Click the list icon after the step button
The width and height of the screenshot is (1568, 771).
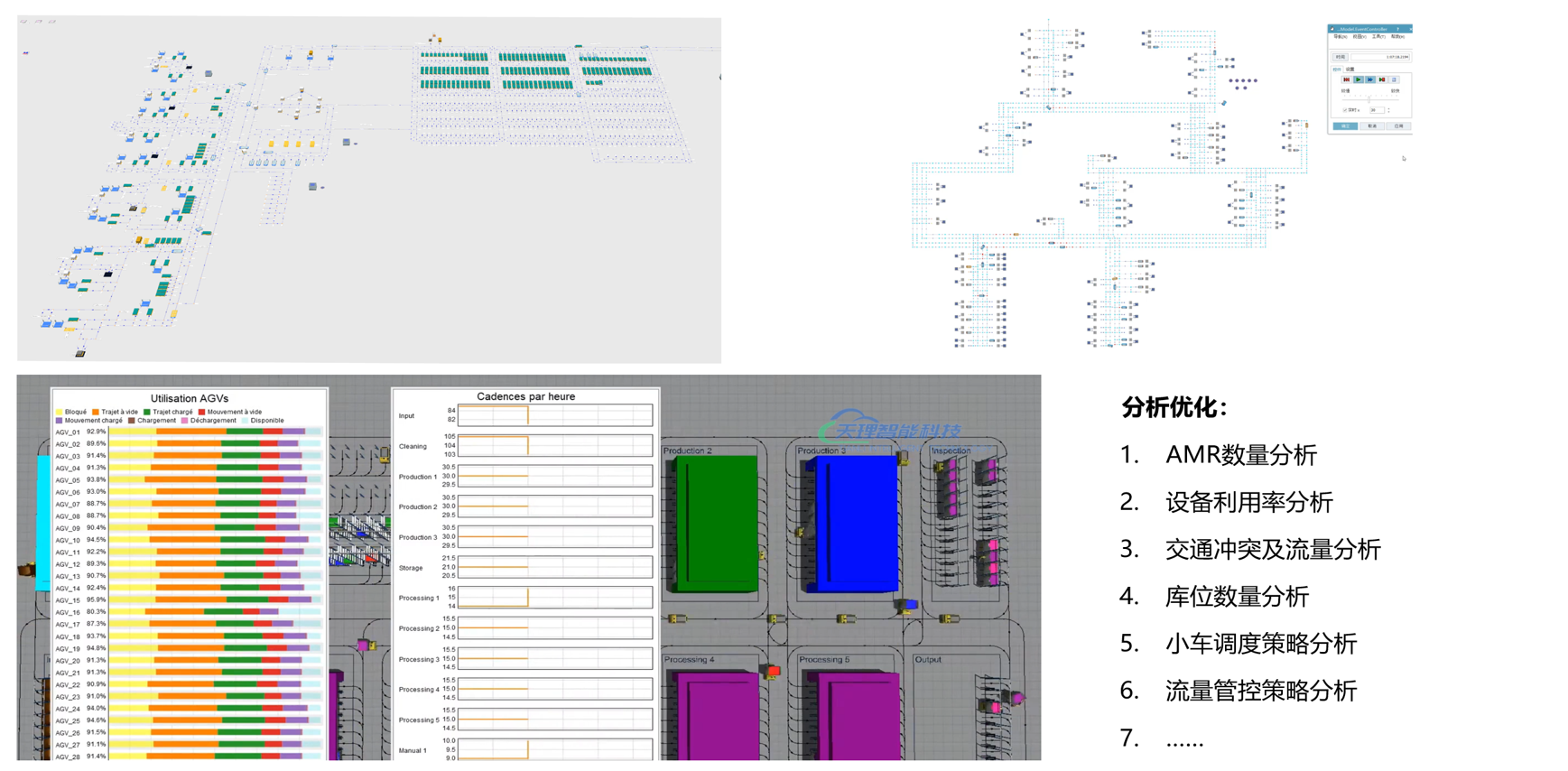pyautogui.click(x=1394, y=79)
